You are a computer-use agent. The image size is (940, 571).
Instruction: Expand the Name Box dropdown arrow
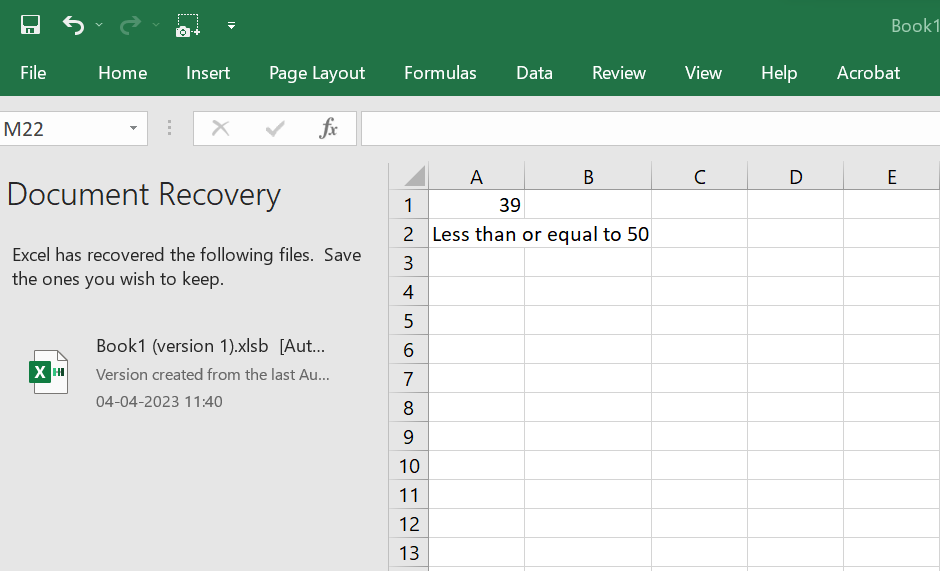[133, 128]
